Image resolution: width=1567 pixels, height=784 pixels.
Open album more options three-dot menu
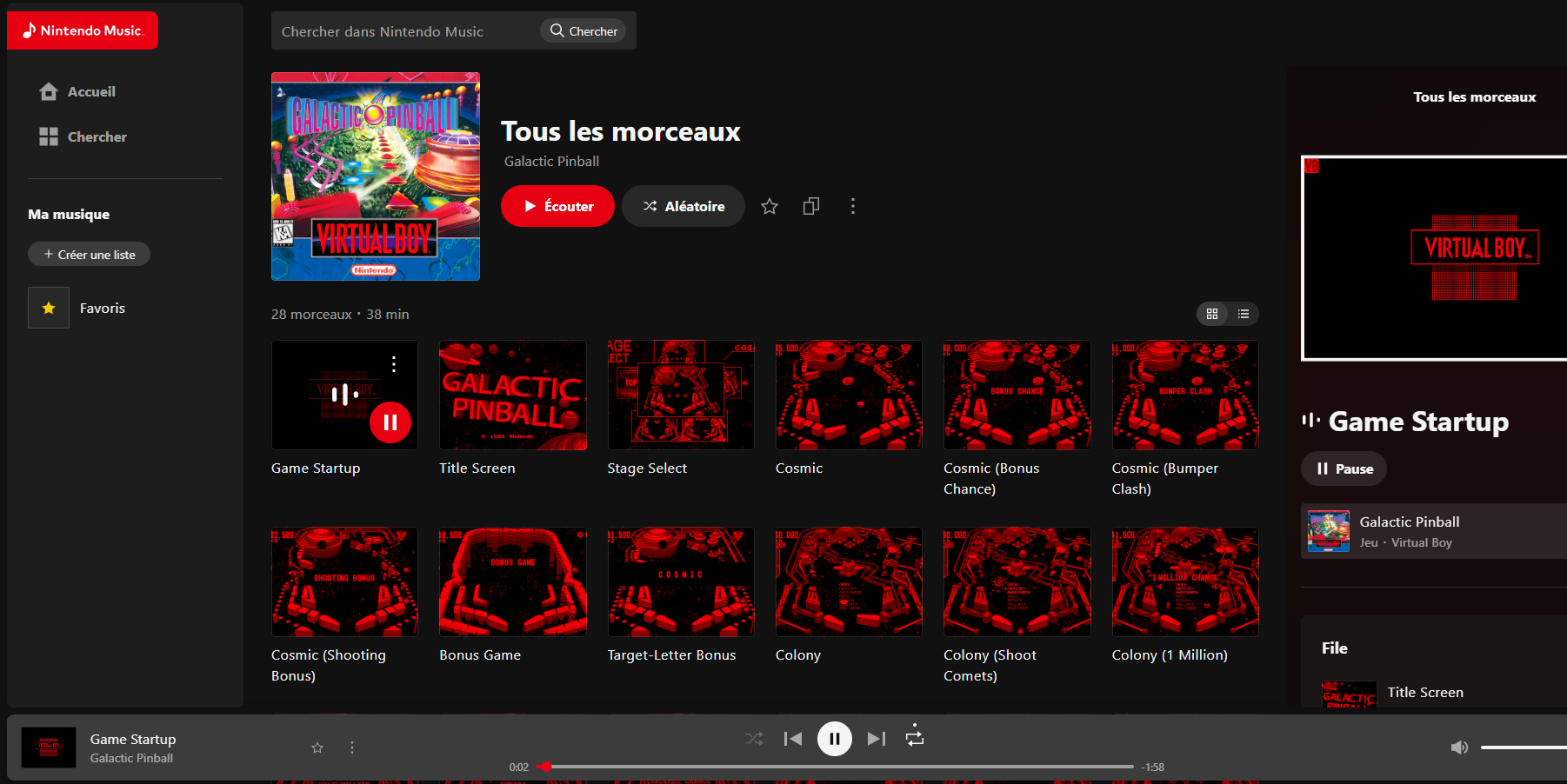tap(853, 206)
